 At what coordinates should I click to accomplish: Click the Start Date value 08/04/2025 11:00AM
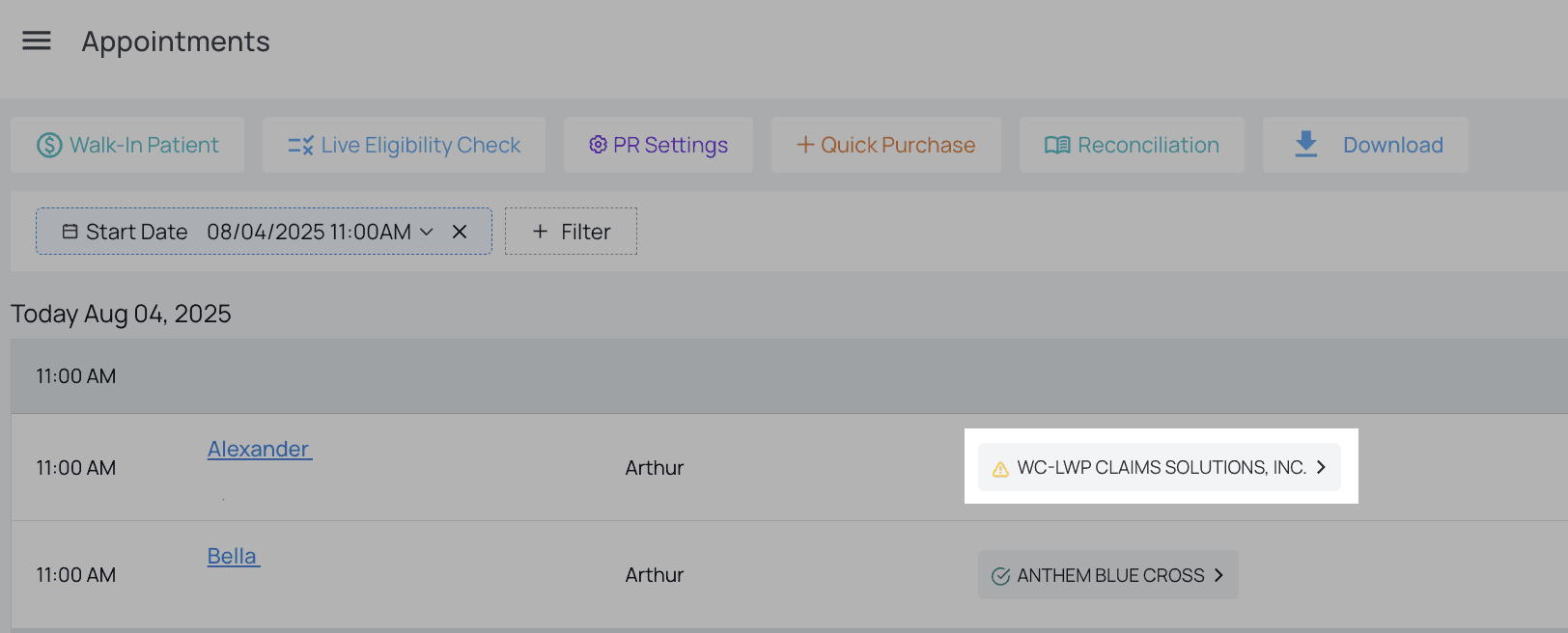click(309, 232)
